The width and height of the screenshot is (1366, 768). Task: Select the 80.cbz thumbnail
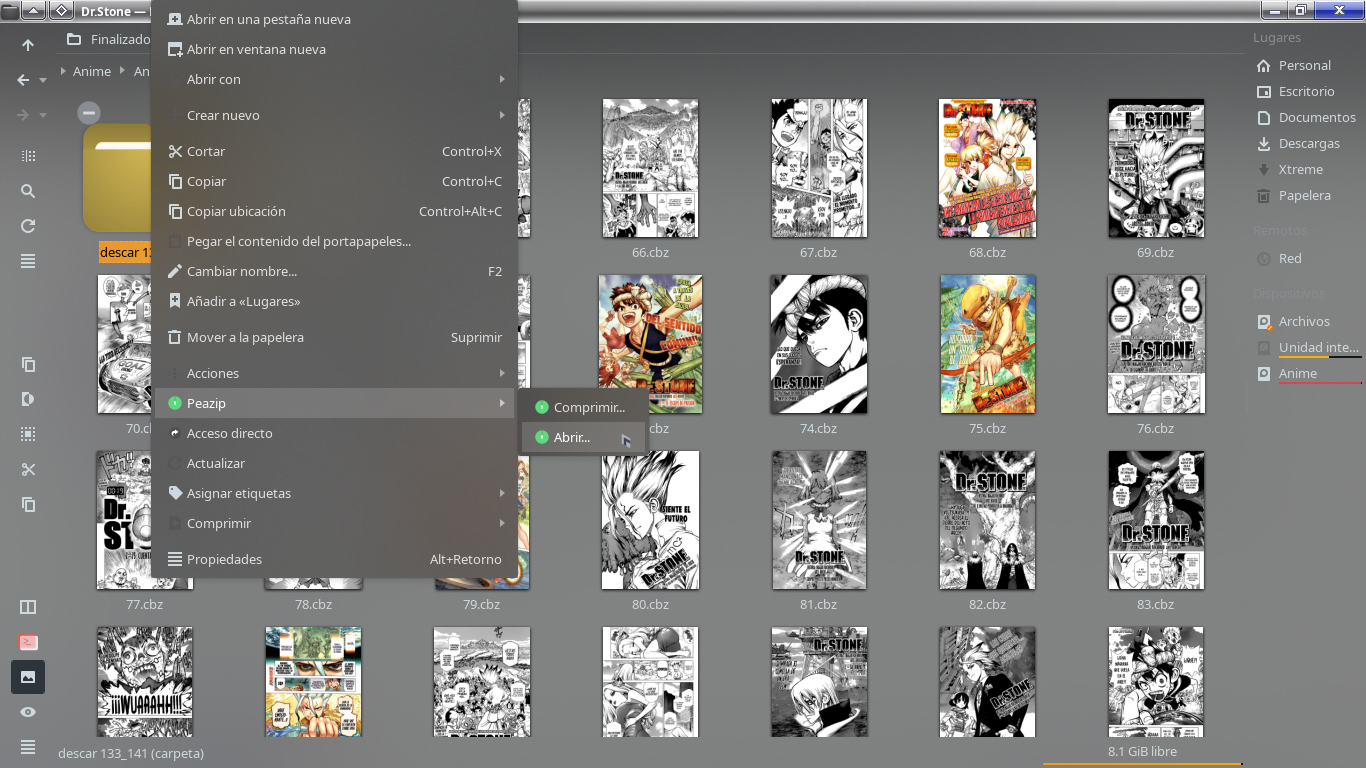[x=650, y=520]
